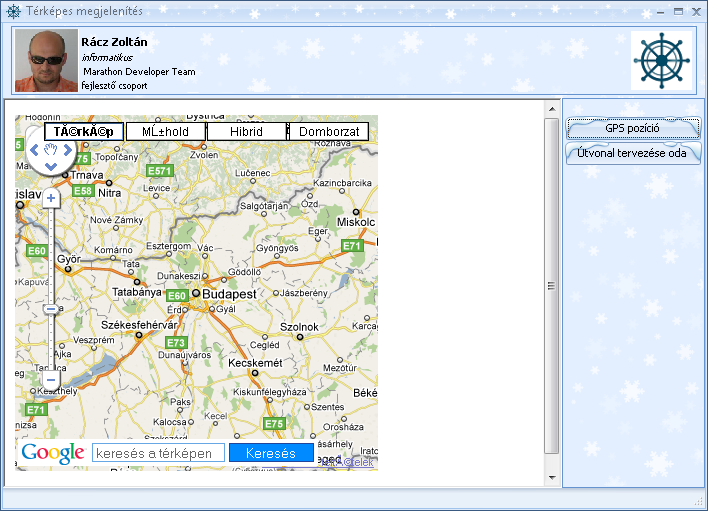This screenshot has height=511, width=708.
Task: Click the ship wheel logo icon
Action: (x=661, y=60)
